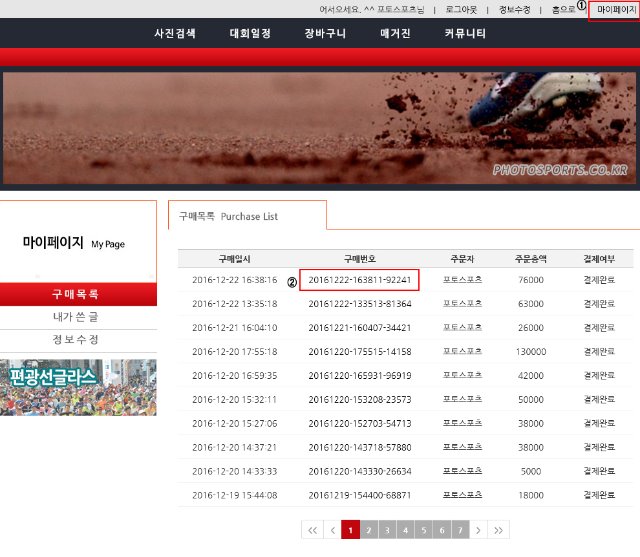This screenshot has width=640, height=557.
Task: Click purchase date 2016-12-21 16:04:10
Action: pos(235,328)
